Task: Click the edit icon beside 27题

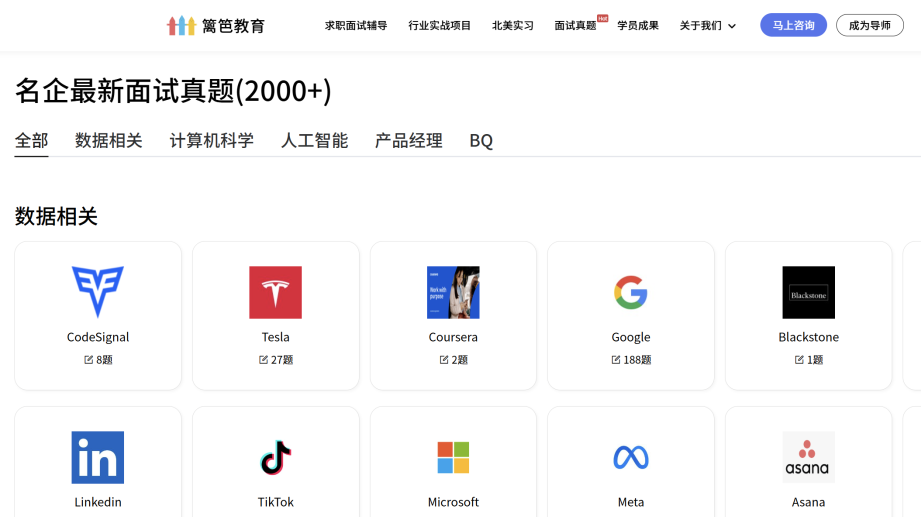Action: (263, 360)
